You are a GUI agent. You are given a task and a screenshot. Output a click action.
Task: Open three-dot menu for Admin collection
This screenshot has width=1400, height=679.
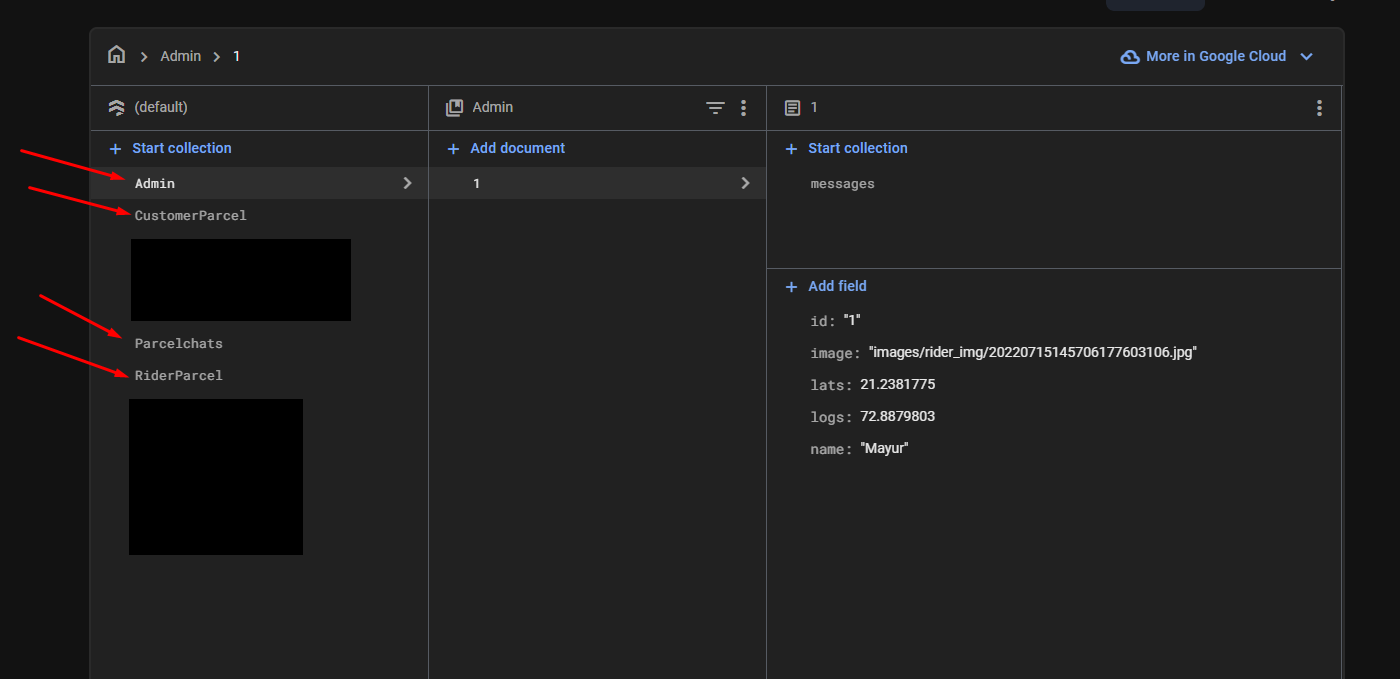[743, 108]
